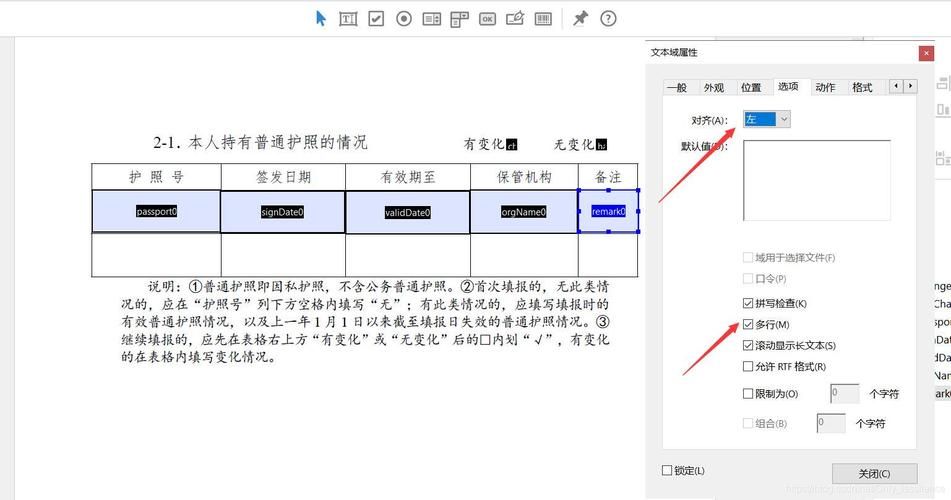
Task: Open the 外观 tab
Action: (714, 87)
